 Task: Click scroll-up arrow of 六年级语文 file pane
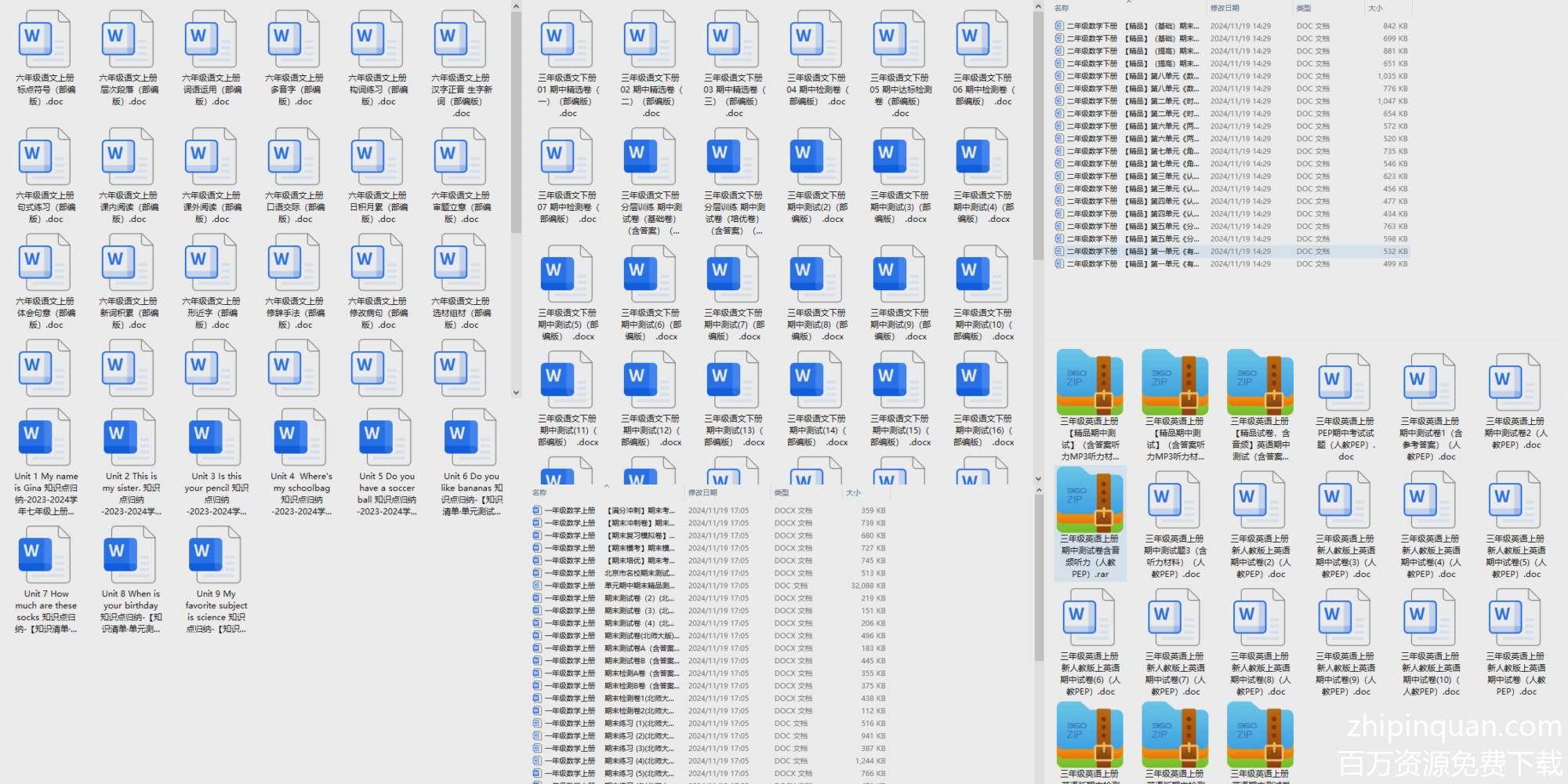click(516, 7)
